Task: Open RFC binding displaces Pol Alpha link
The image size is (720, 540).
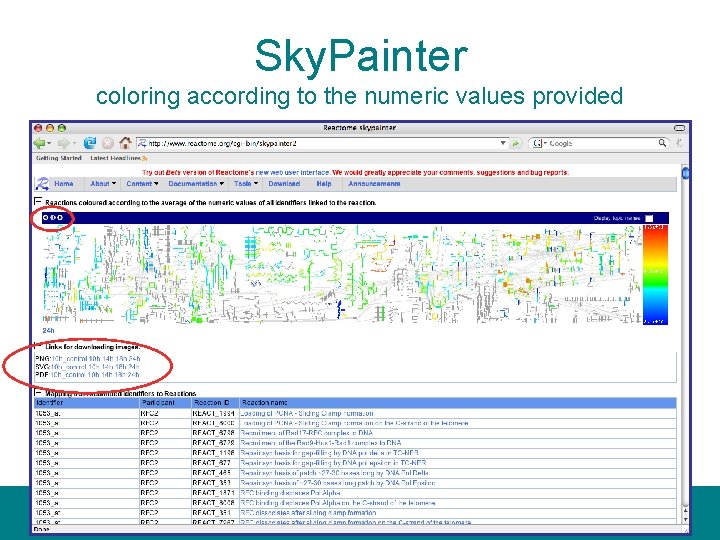Action: click(x=291, y=493)
